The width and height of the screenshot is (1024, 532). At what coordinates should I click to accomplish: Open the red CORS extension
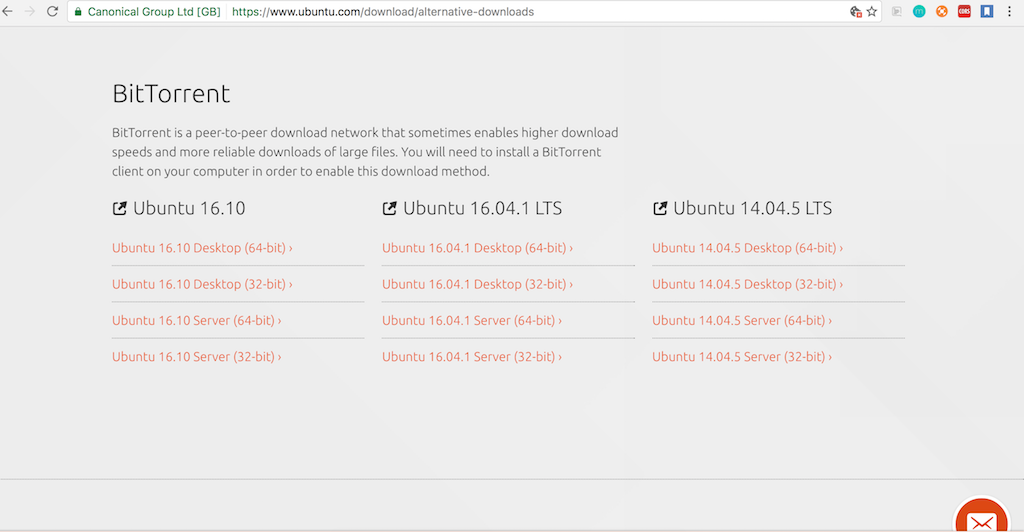pos(964,12)
